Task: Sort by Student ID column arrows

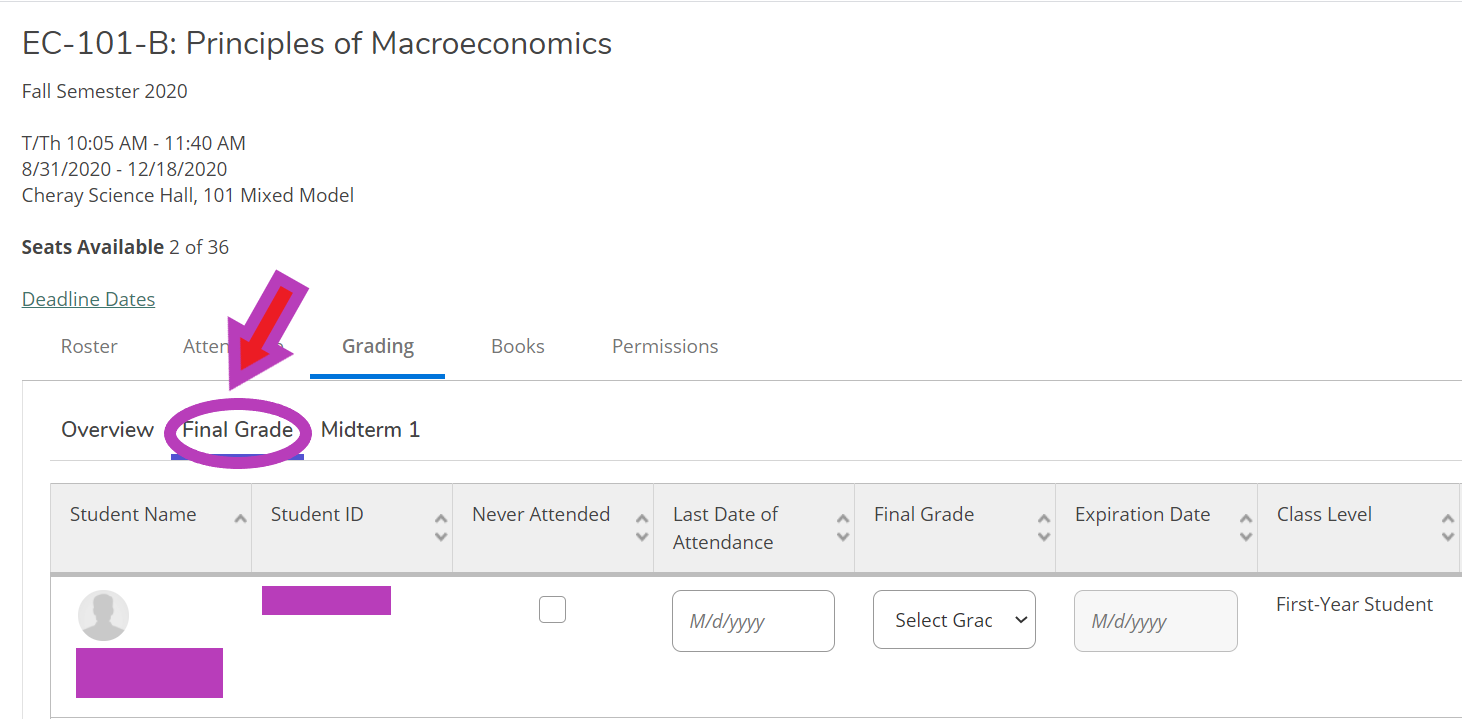Action: tap(441, 527)
